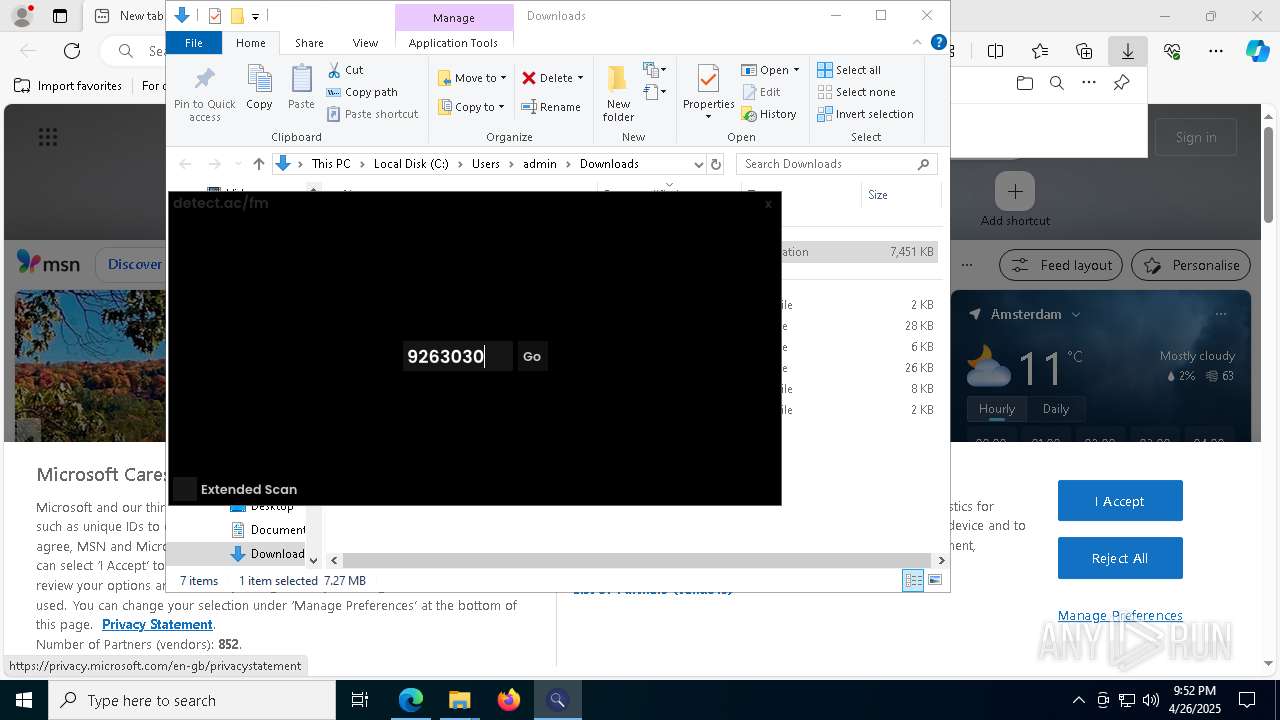This screenshot has width=1280, height=720.
Task: Switch to the Home ribbon tab
Action: point(250,43)
